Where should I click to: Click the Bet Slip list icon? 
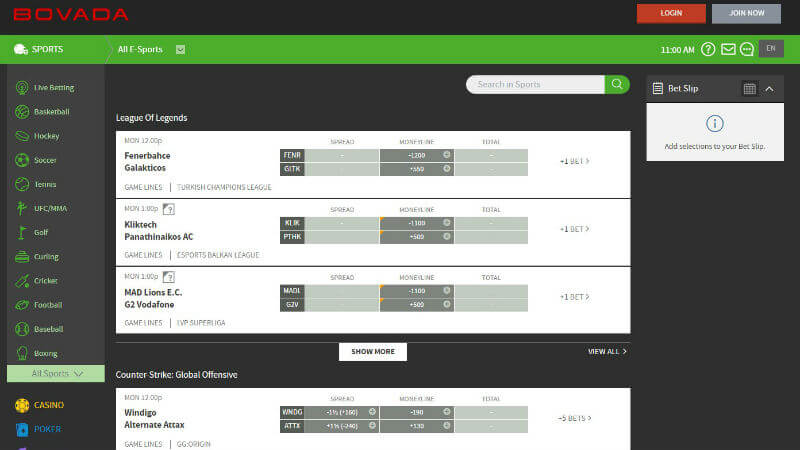coord(658,88)
